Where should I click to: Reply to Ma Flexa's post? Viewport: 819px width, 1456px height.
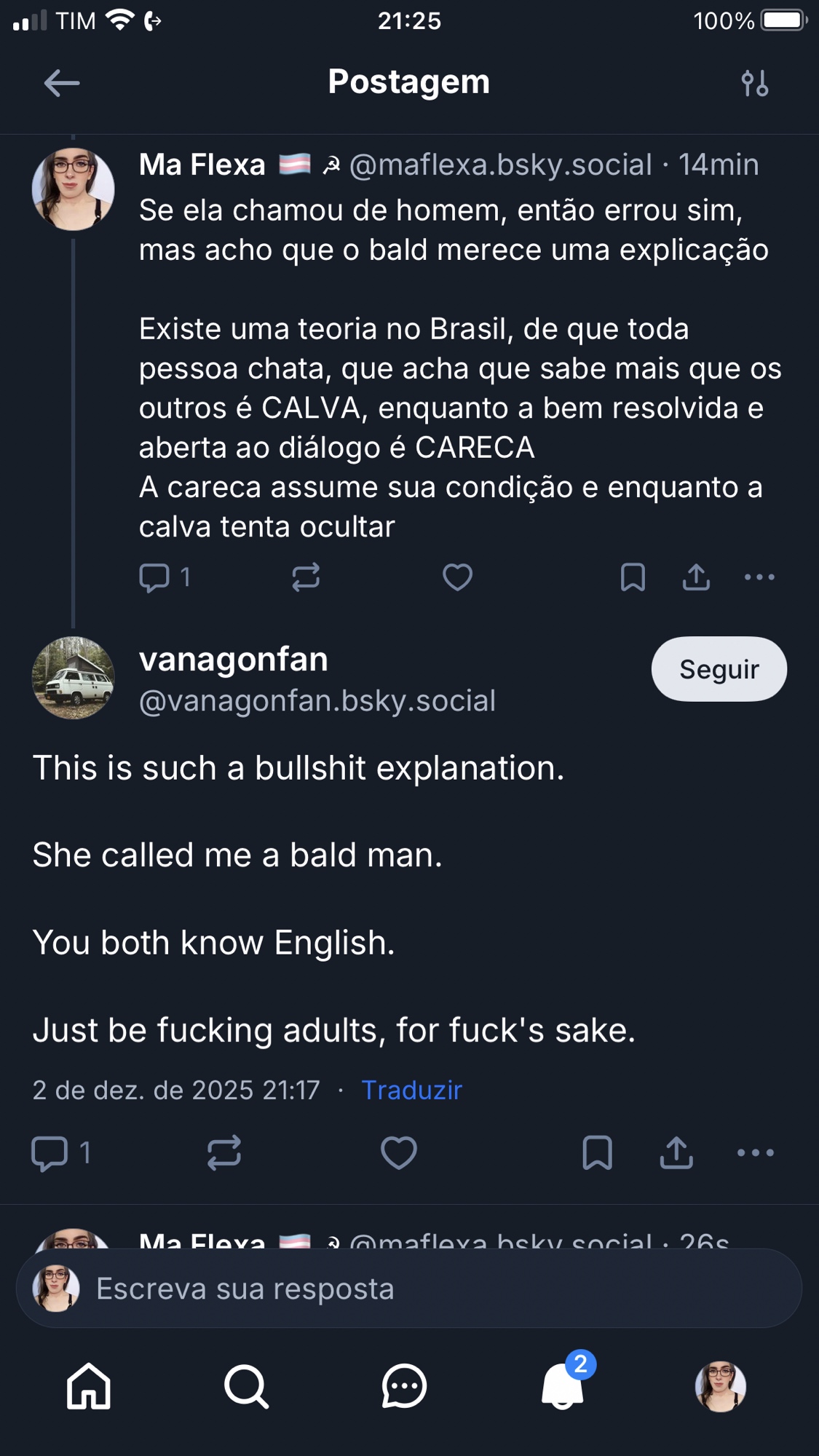pyautogui.click(x=154, y=578)
